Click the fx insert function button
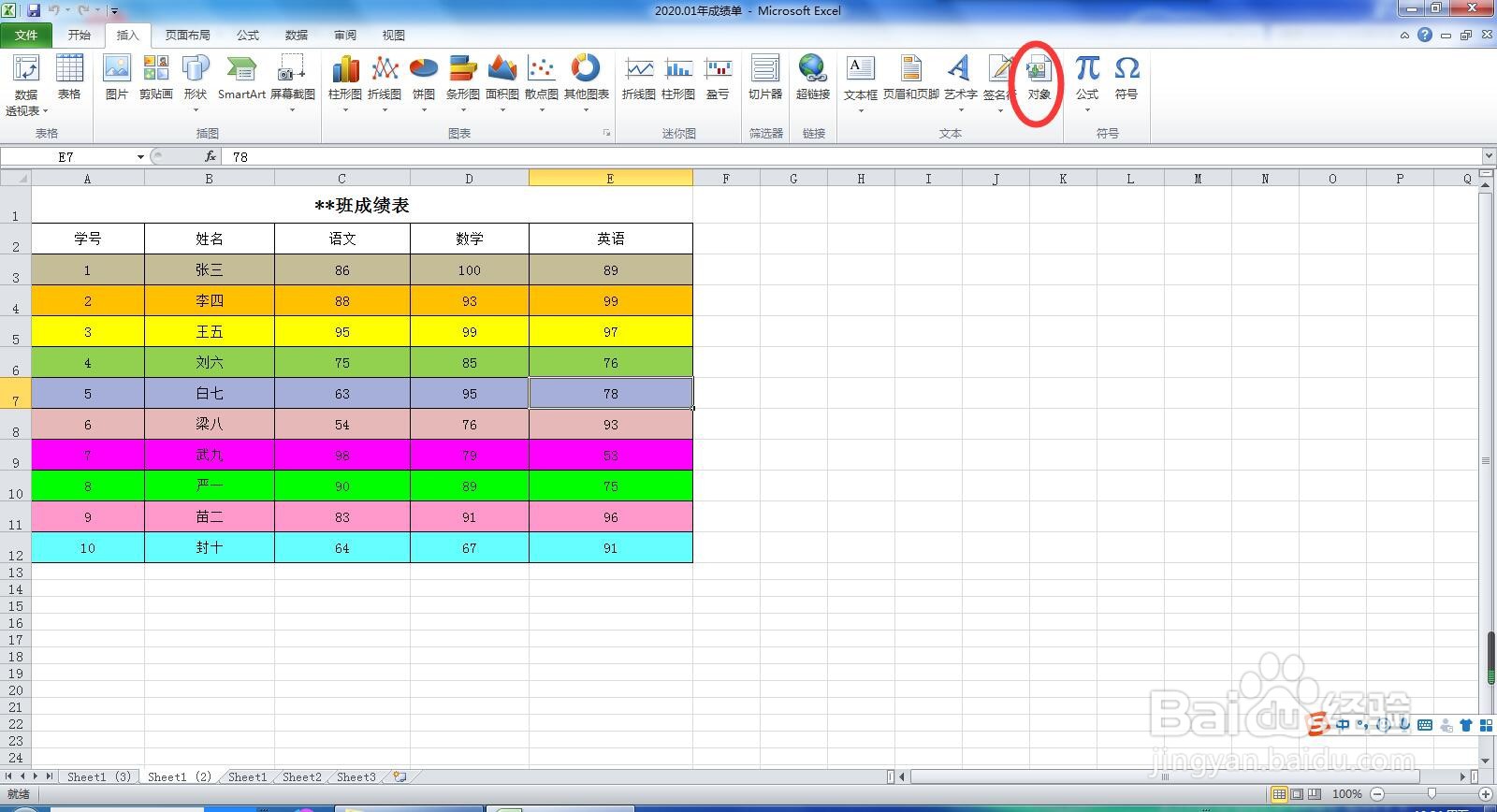1497x812 pixels. click(x=211, y=156)
